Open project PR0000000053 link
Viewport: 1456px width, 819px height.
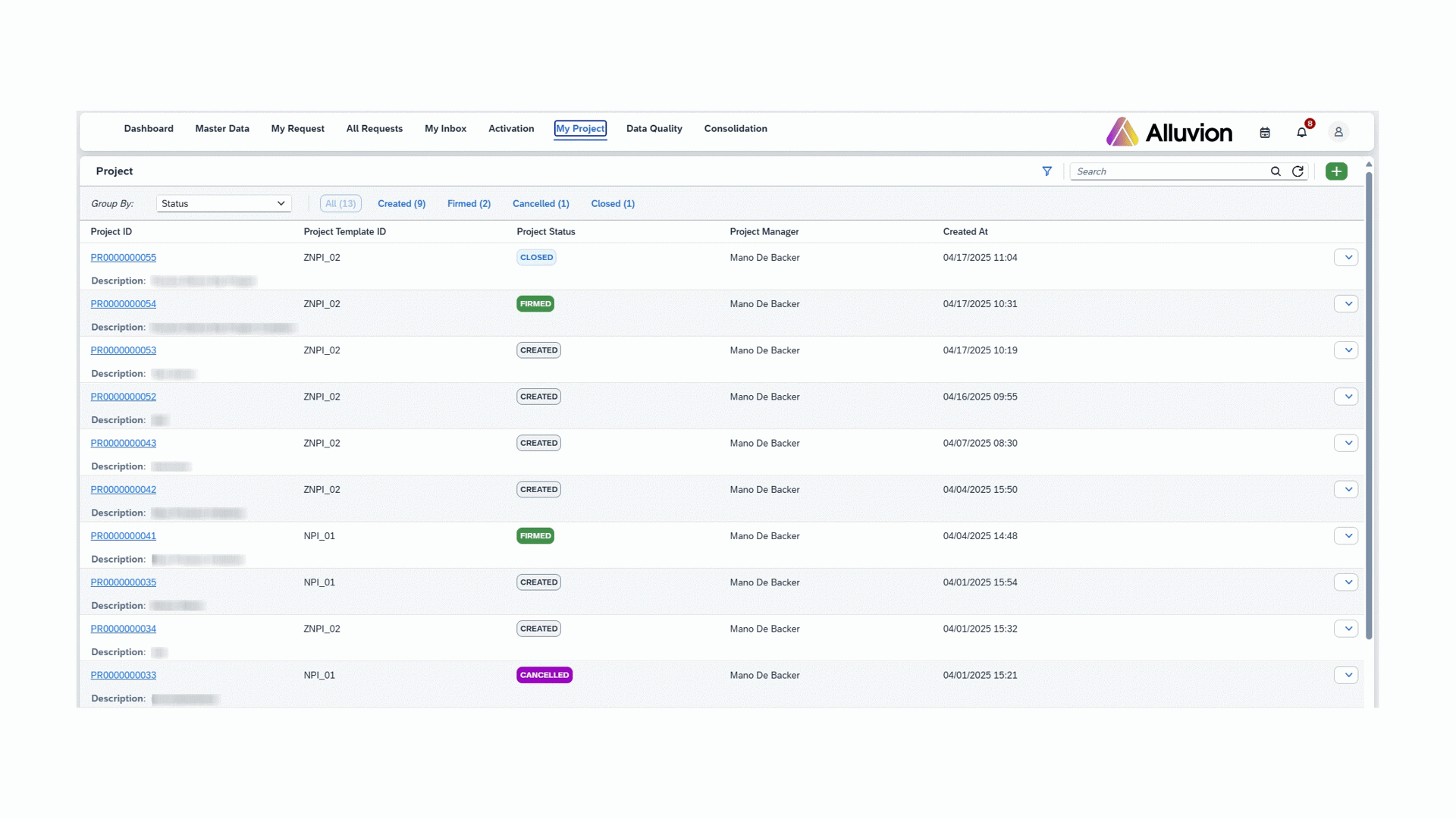(124, 350)
